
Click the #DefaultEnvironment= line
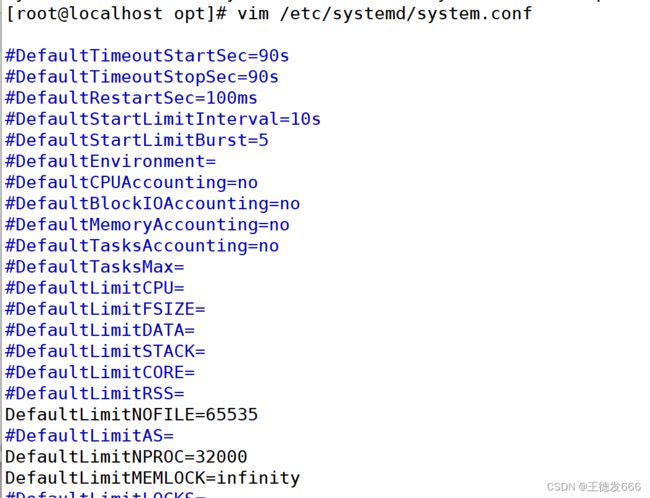(110, 161)
